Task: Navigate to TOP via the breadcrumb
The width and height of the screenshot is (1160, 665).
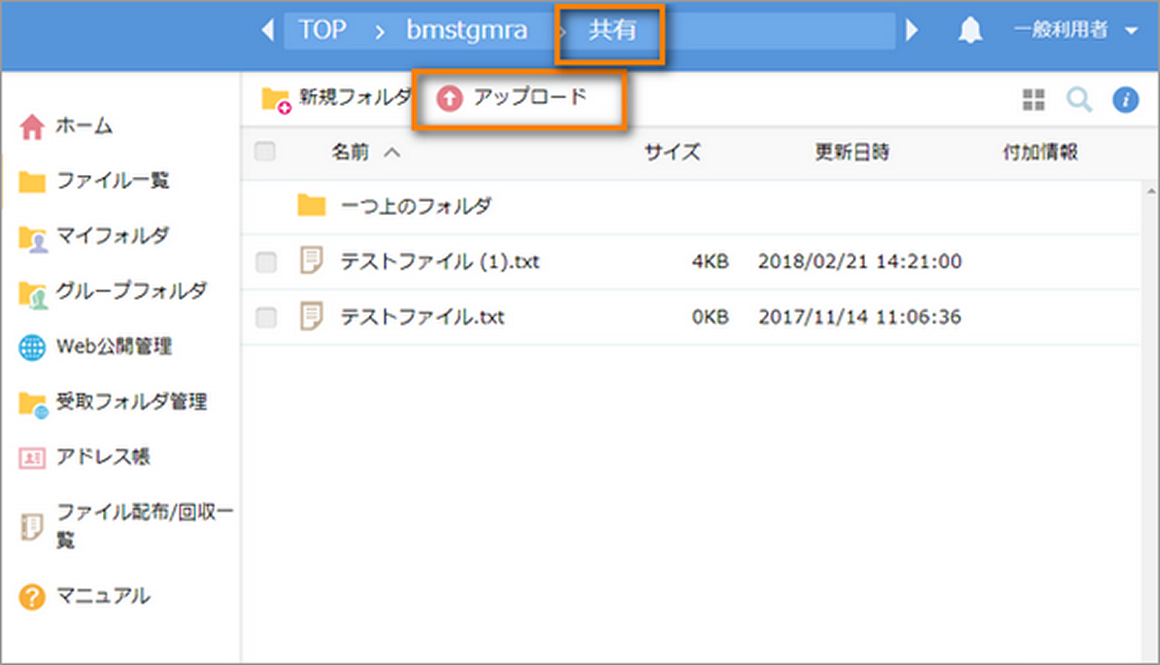Action: [322, 30]
